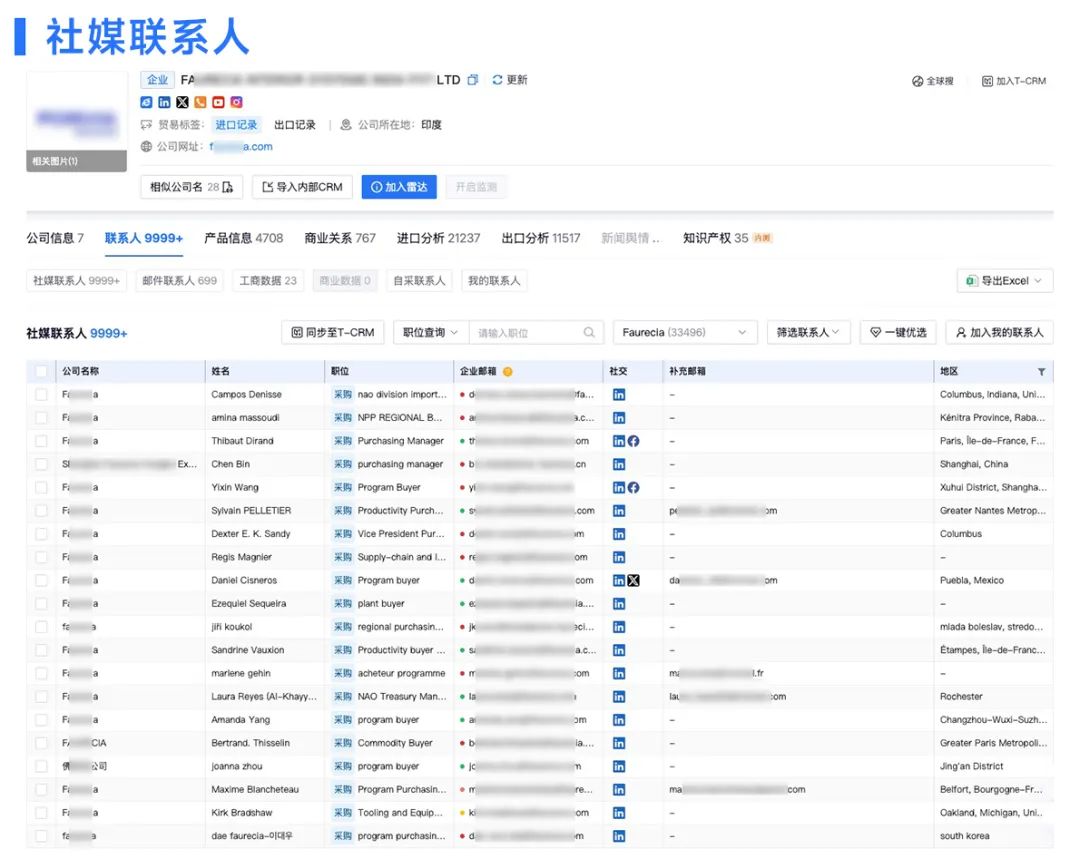1080x859 pixels.
Task: Select the 工商数据 23 sub-tab
Action: (x=268, y=280)
